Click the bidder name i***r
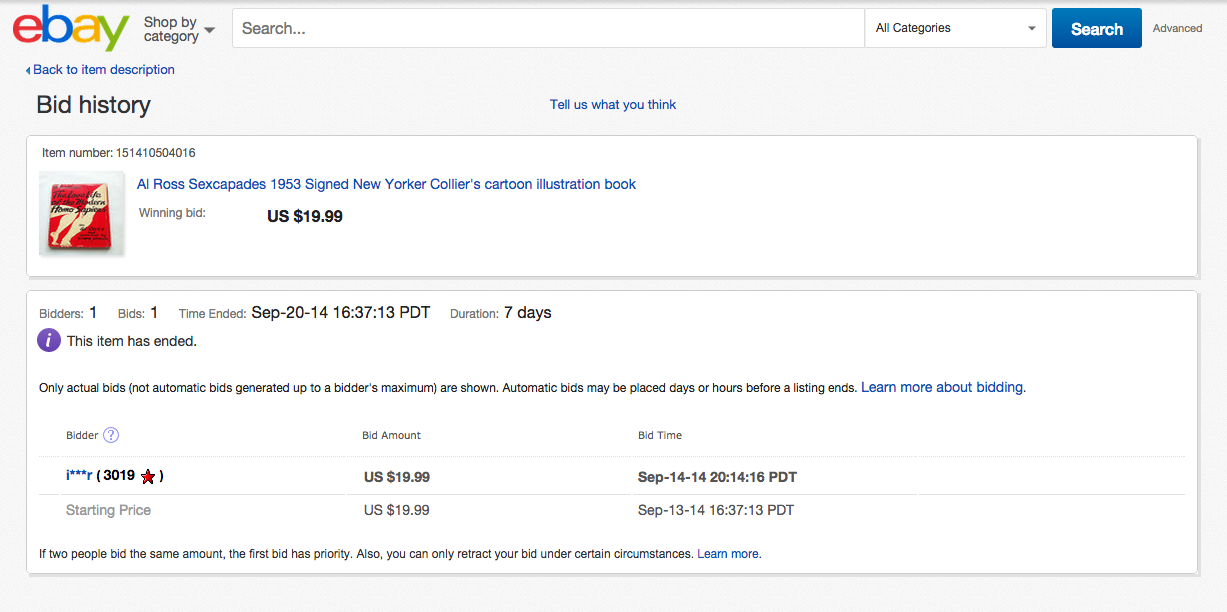 tap(79, 476)
